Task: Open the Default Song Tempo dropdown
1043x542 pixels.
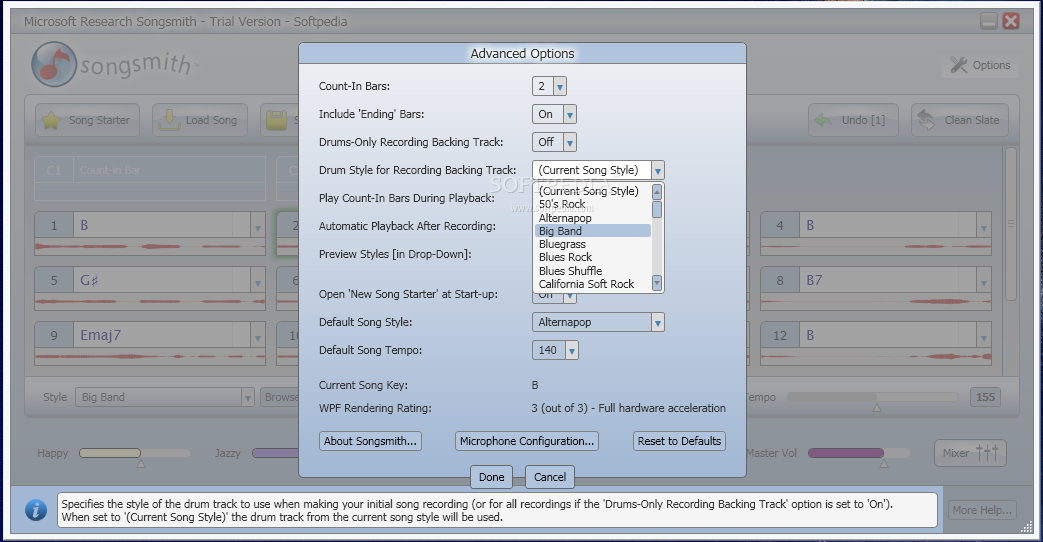Action: coord(571,350)
